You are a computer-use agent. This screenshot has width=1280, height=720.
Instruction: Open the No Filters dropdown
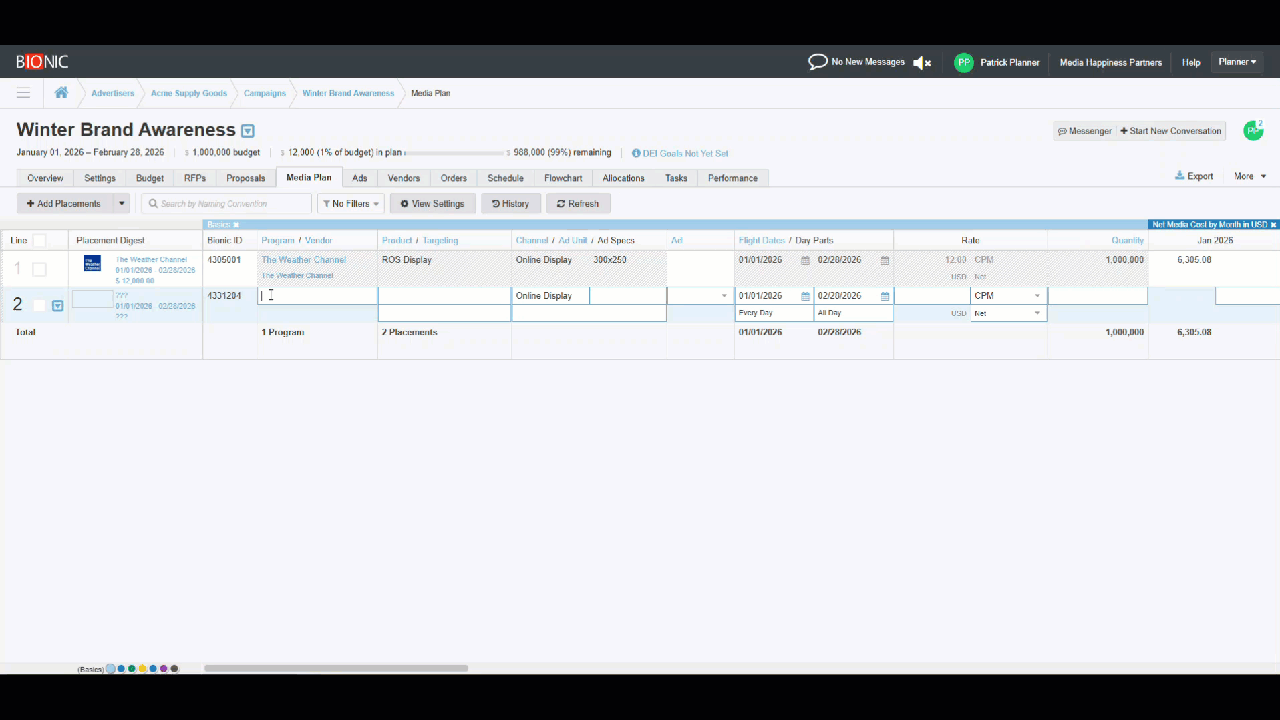pyautogui.click(x=351, y=204)
